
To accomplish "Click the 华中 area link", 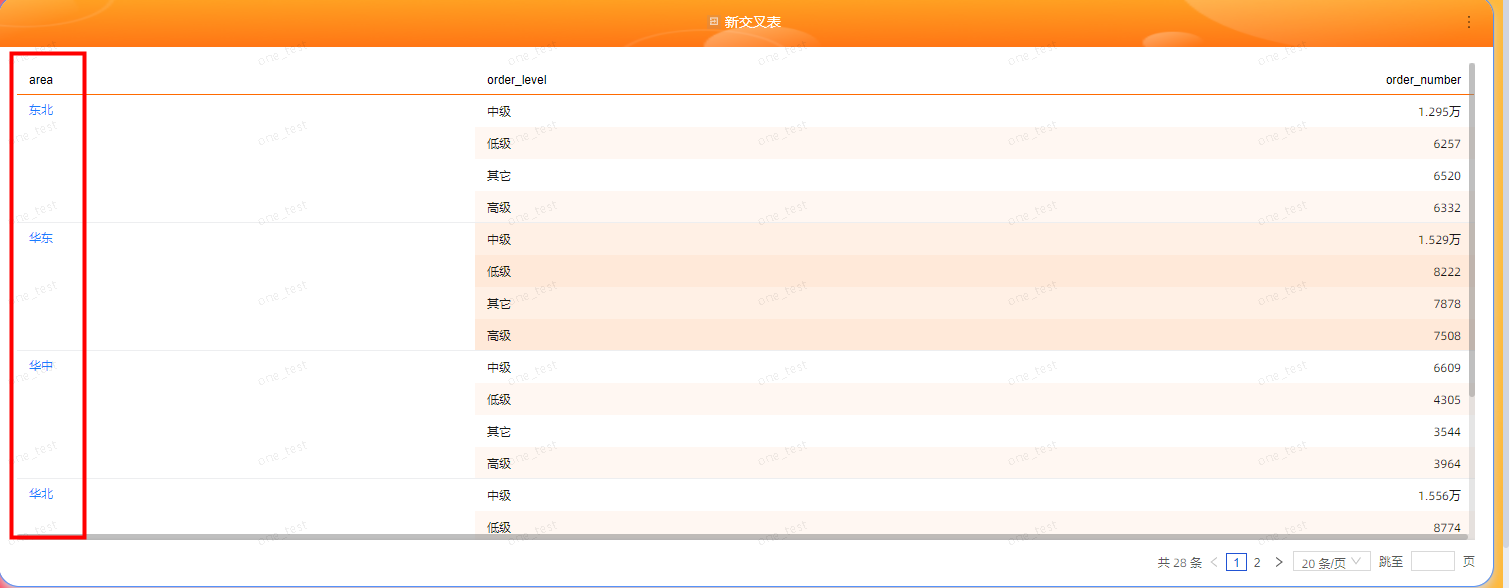I will point(41,366).
